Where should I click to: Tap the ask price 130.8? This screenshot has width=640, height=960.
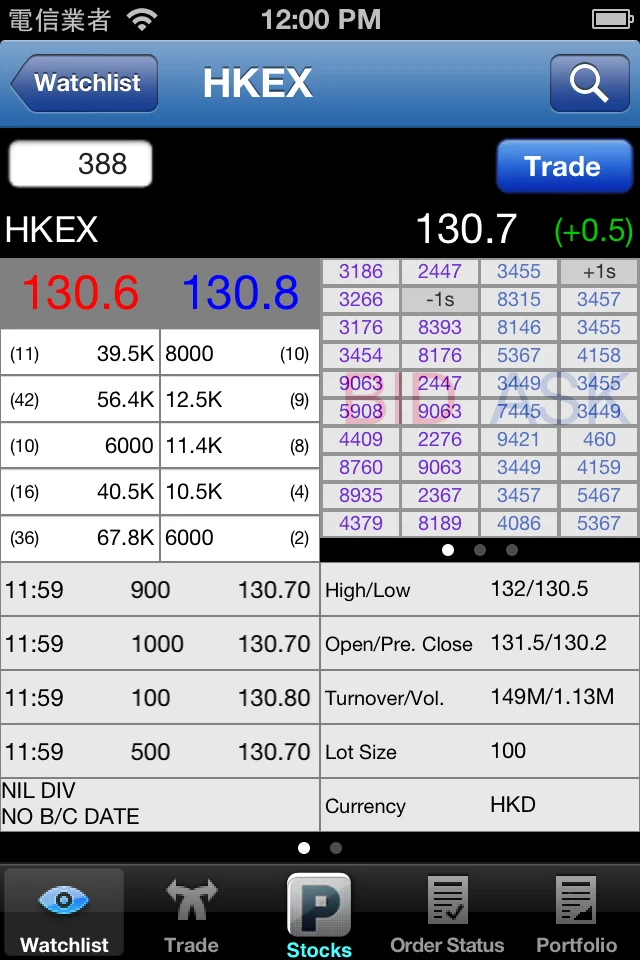(240, 293)
